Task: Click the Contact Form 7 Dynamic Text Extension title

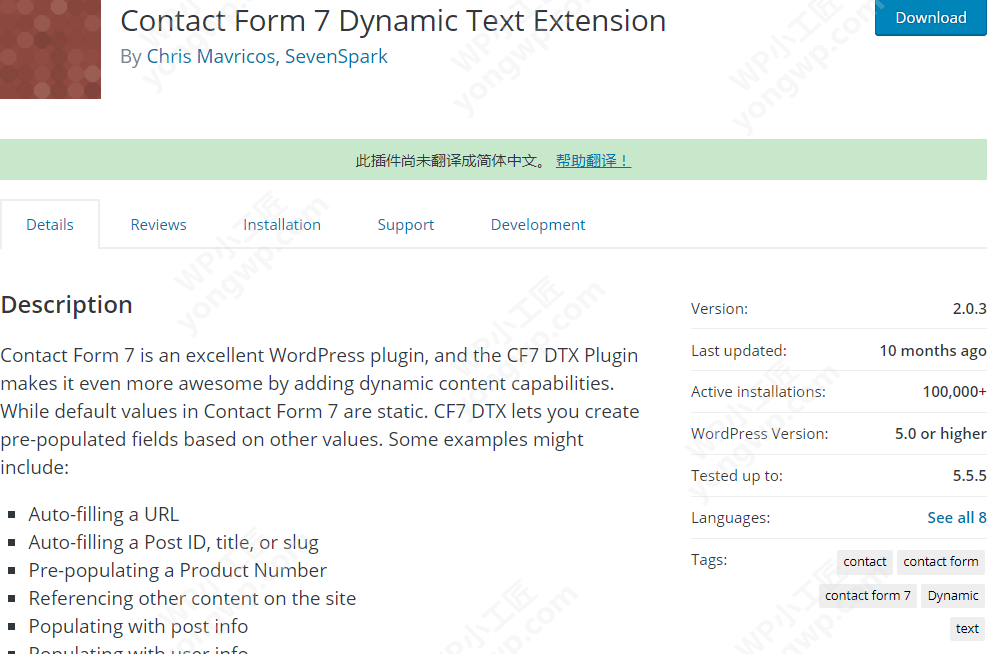Action: tap(393, 21)
